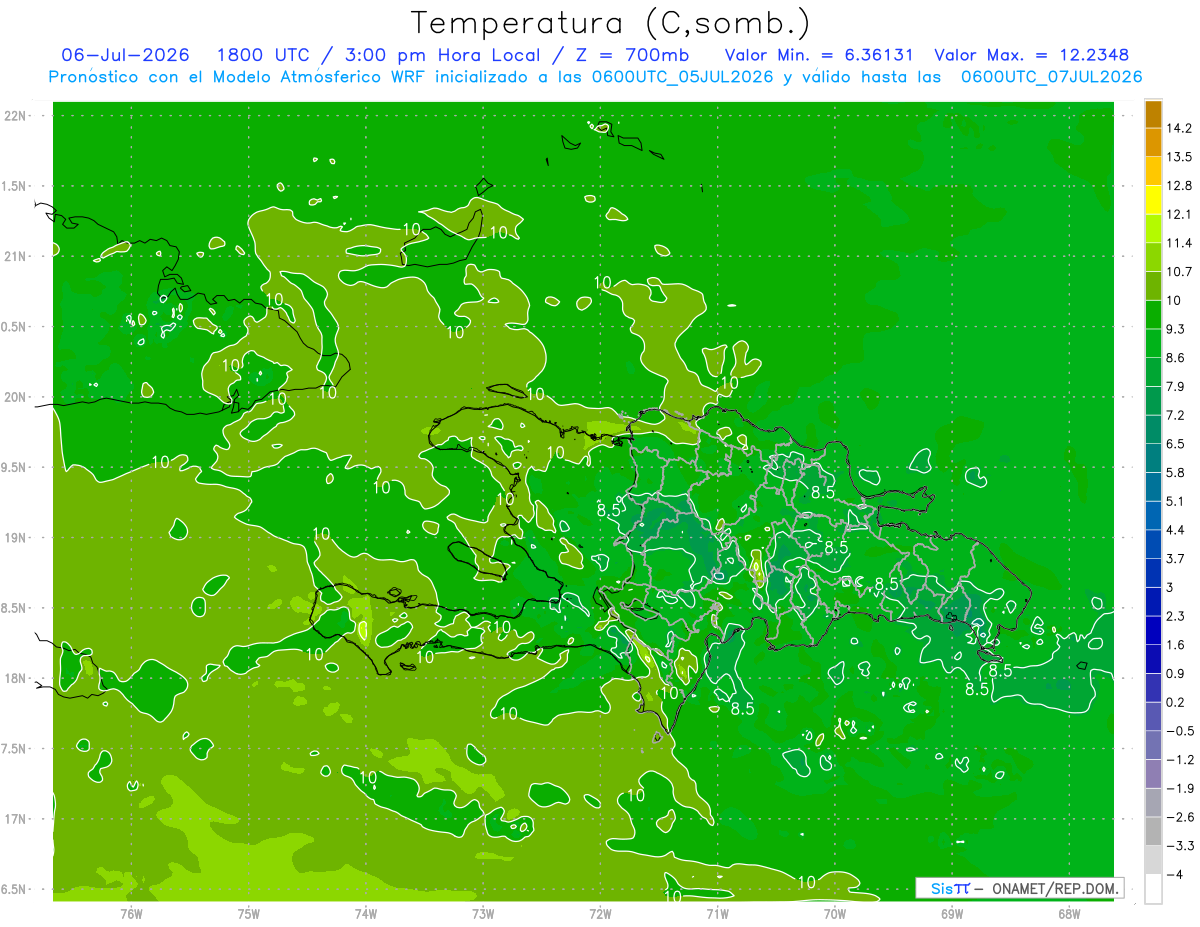Click the white swatch below -4 in legend
This screenshot has height=927, width=1200.
point(1153,889)
